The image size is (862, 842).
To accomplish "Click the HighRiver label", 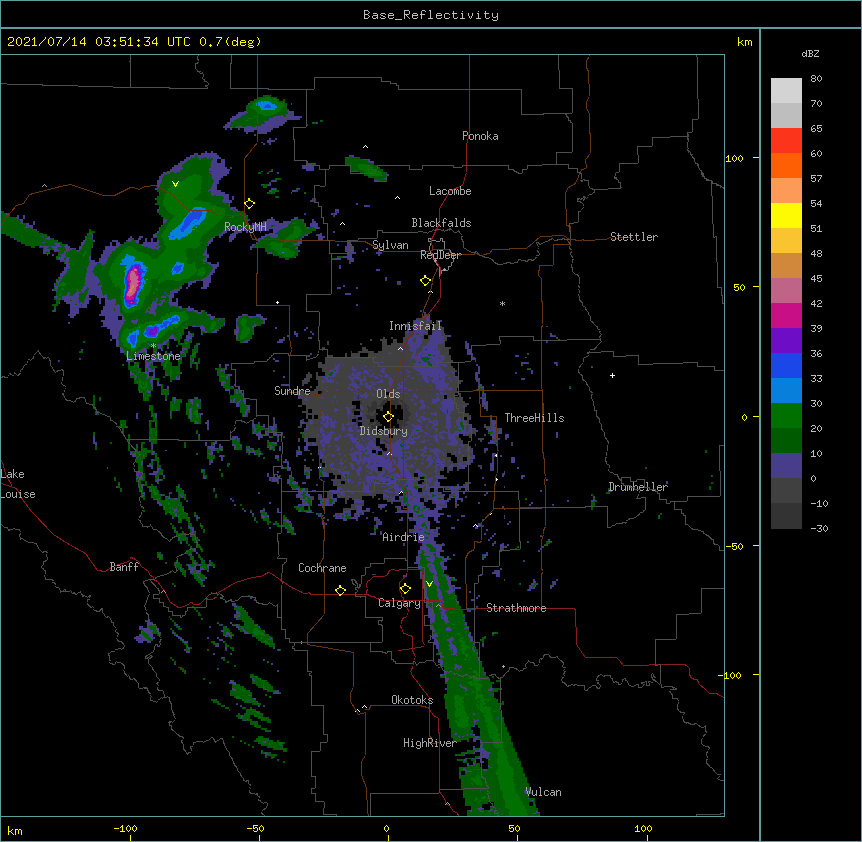I will tap(430, 743).
